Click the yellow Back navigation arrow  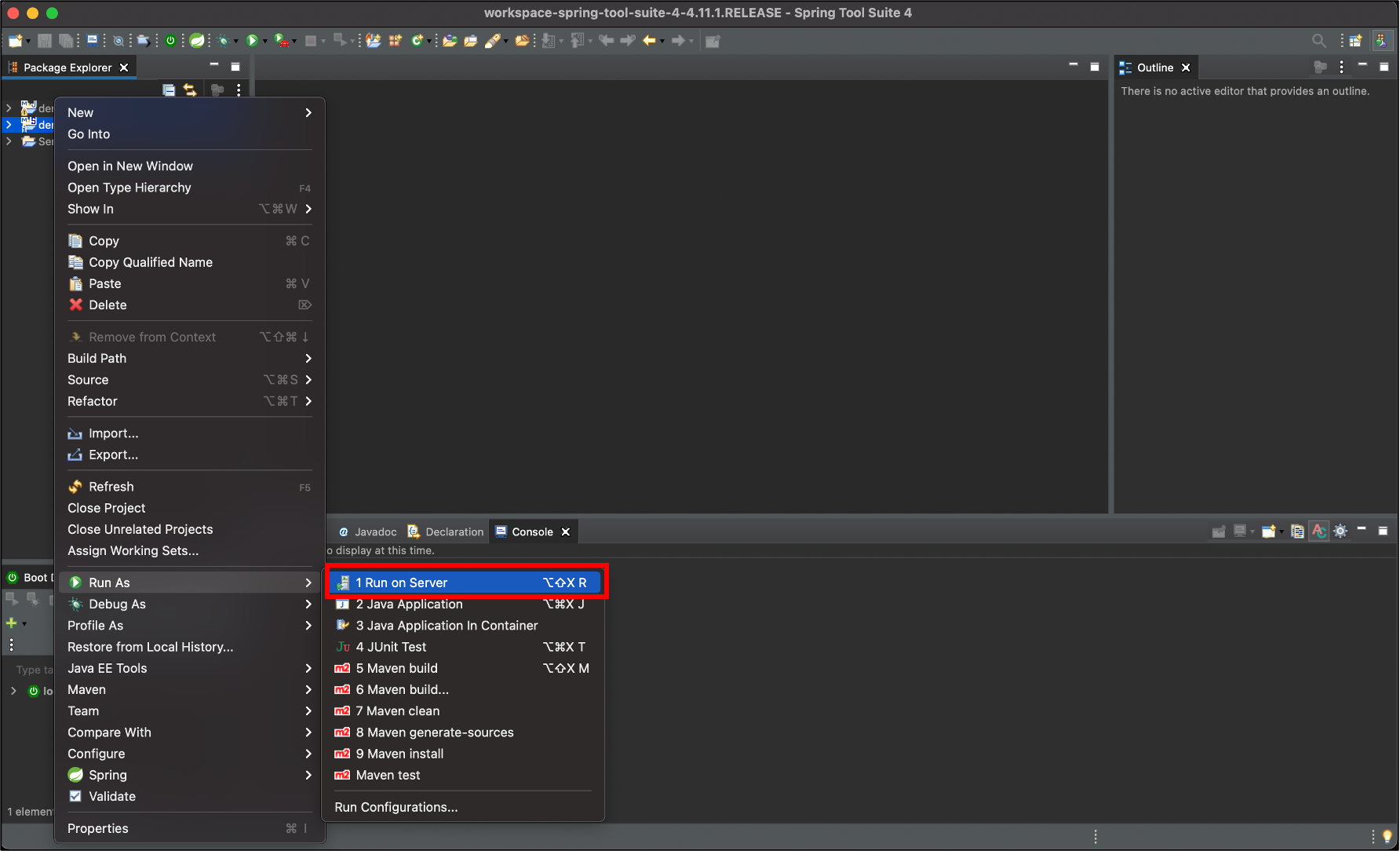(649, 41)
